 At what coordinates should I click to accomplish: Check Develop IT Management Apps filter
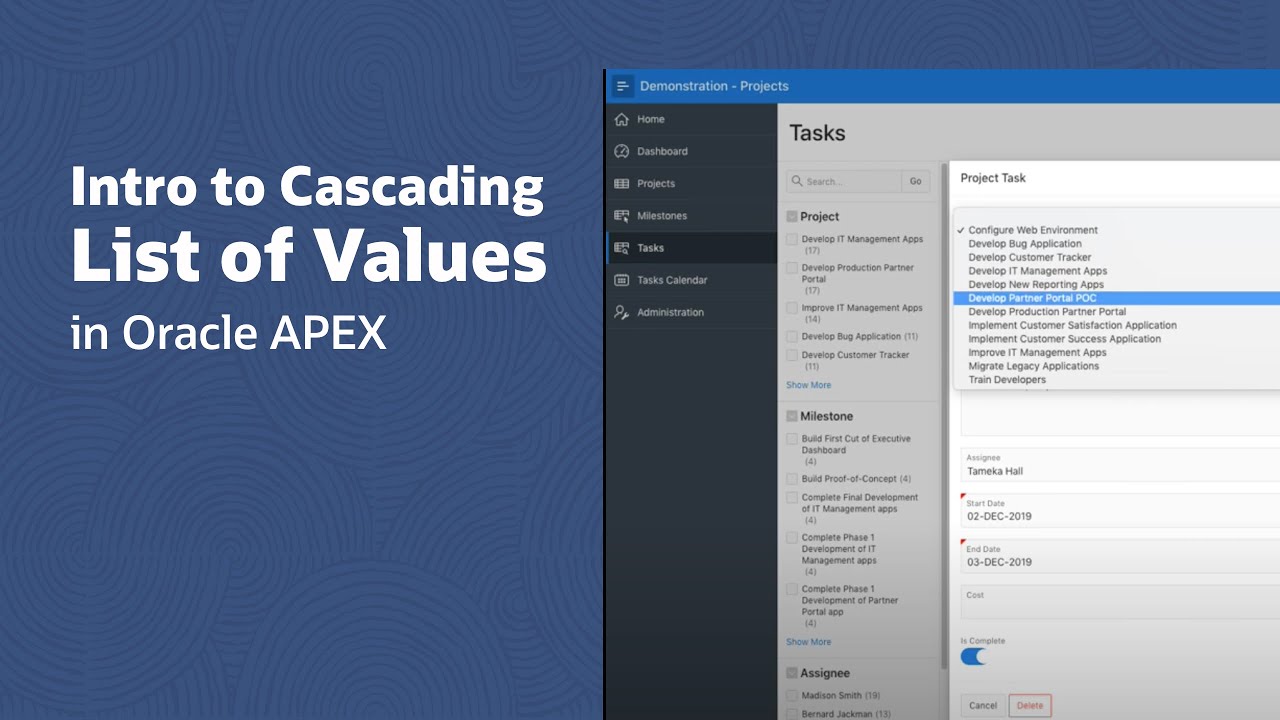(792, 239)
